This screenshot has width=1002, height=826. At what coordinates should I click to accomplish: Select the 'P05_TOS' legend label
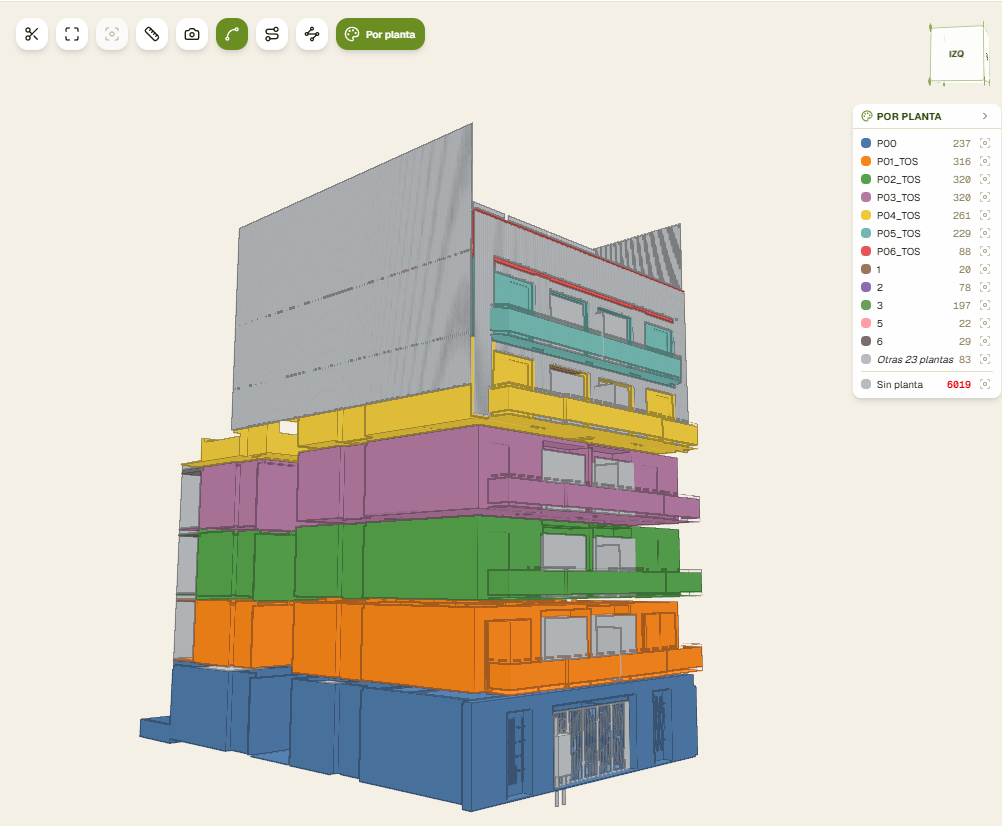(898, 234)
